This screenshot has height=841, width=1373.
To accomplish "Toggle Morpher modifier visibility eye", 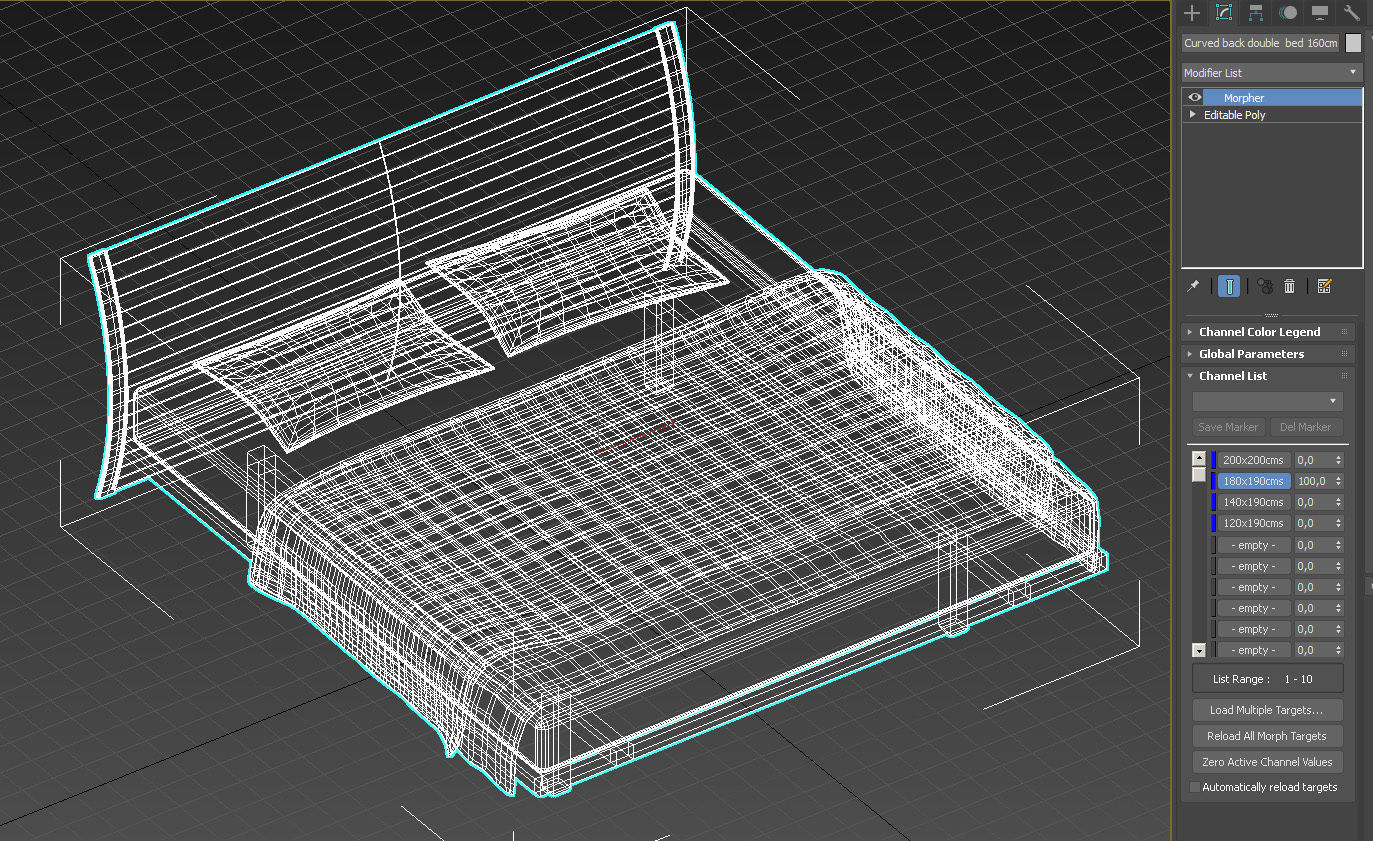I will 1194,98.
